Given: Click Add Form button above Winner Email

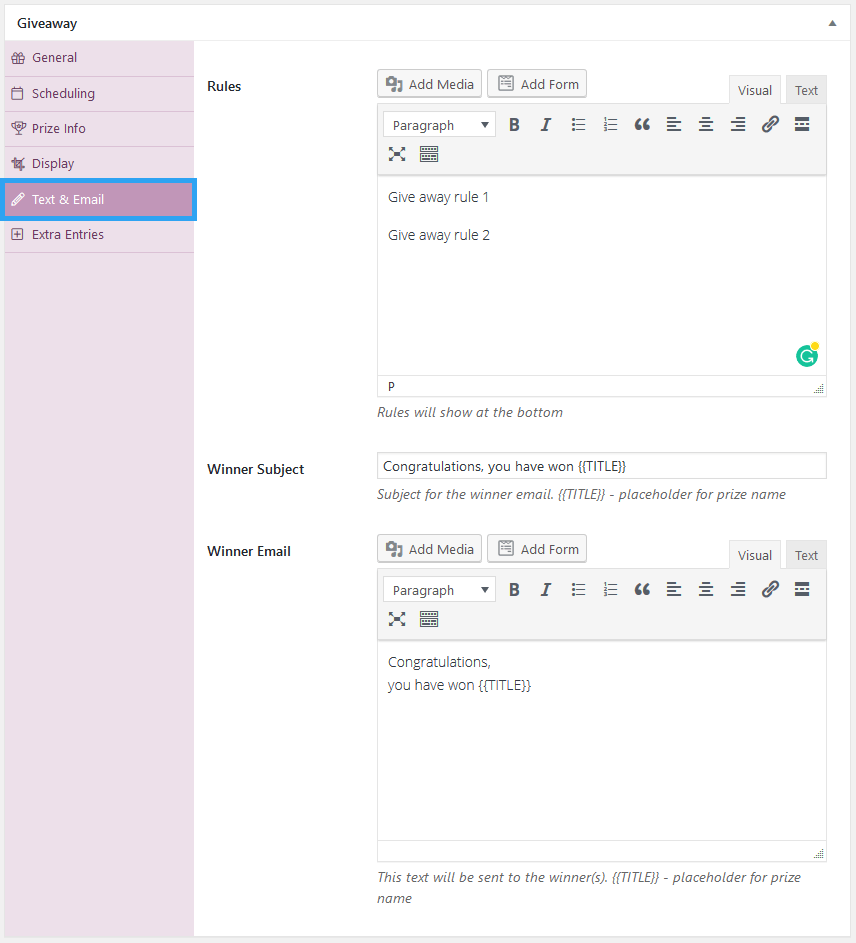Looking at the screenshot, I should (537, 549).
